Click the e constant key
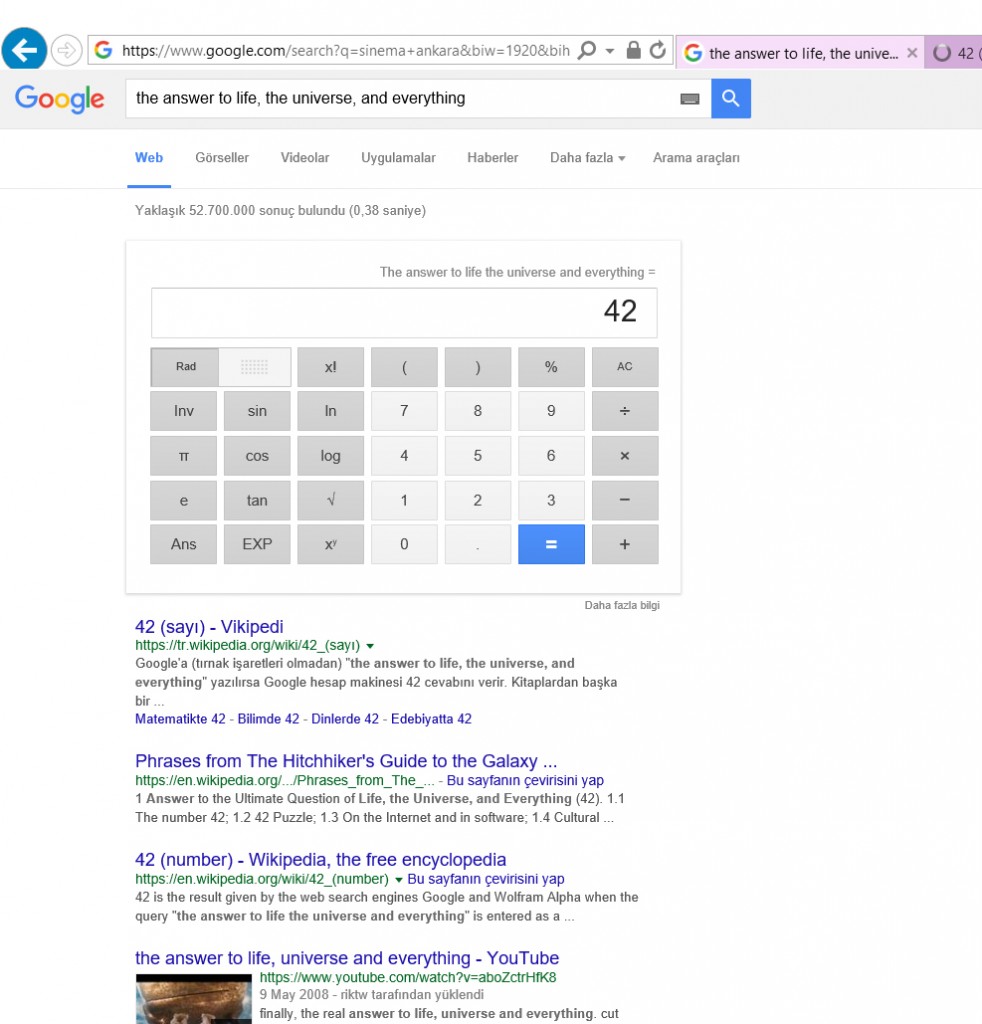Screen dimensions: 982x1024 tap(183, 500)
